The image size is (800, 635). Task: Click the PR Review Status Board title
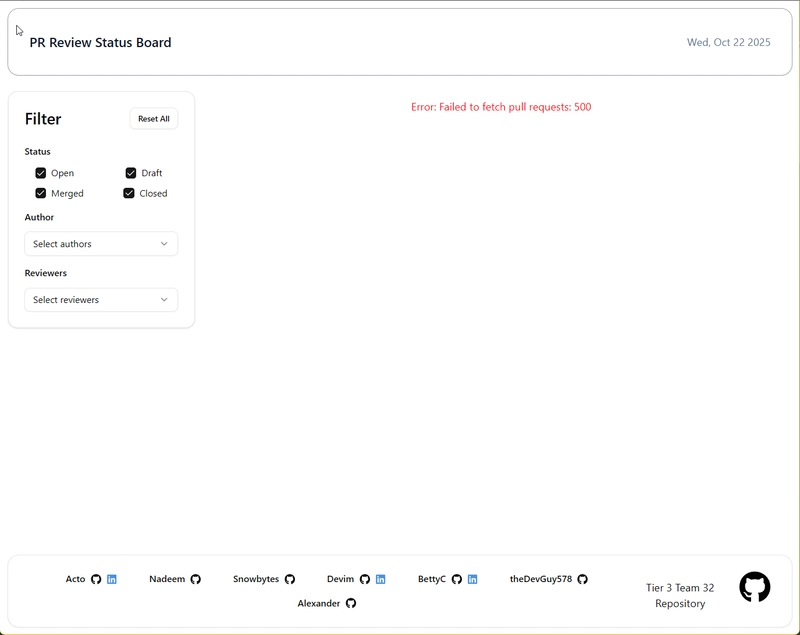(x=100, y=43)
